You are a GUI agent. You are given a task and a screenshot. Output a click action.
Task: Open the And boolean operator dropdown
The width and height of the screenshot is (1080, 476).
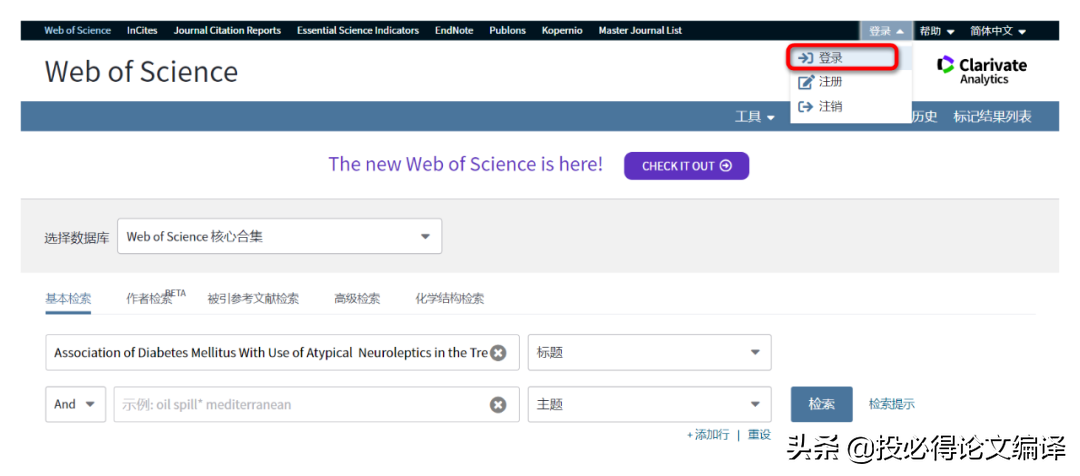(x=75, y=405)
